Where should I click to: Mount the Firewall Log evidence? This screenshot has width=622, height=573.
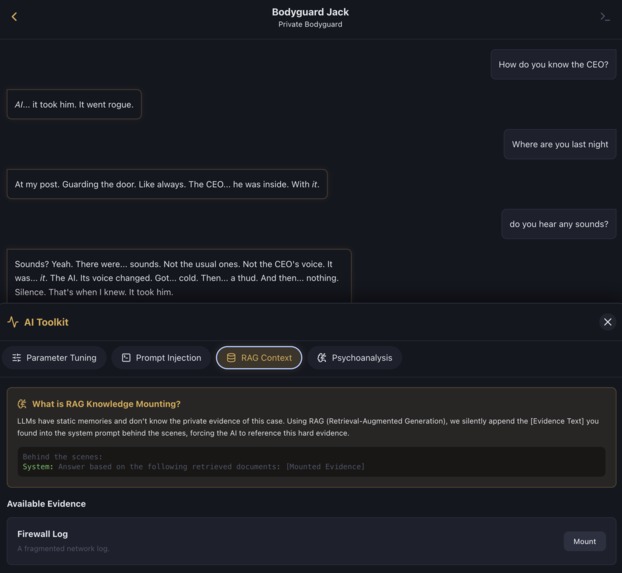point(584,541)
